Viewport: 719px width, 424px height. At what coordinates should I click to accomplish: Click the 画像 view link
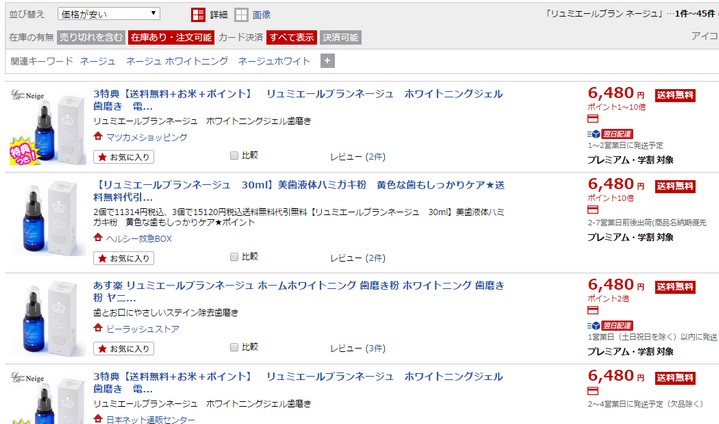[x=261, y=15]
